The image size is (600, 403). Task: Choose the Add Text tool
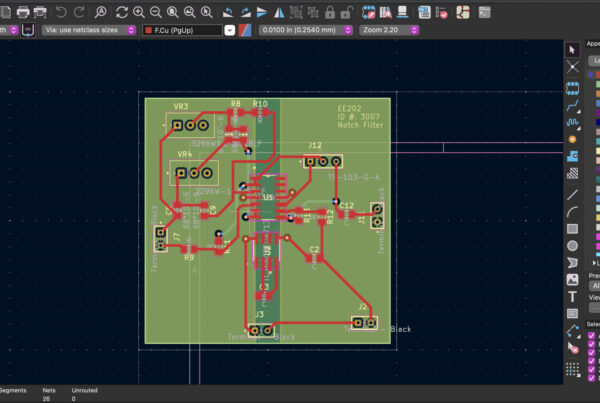573,296
